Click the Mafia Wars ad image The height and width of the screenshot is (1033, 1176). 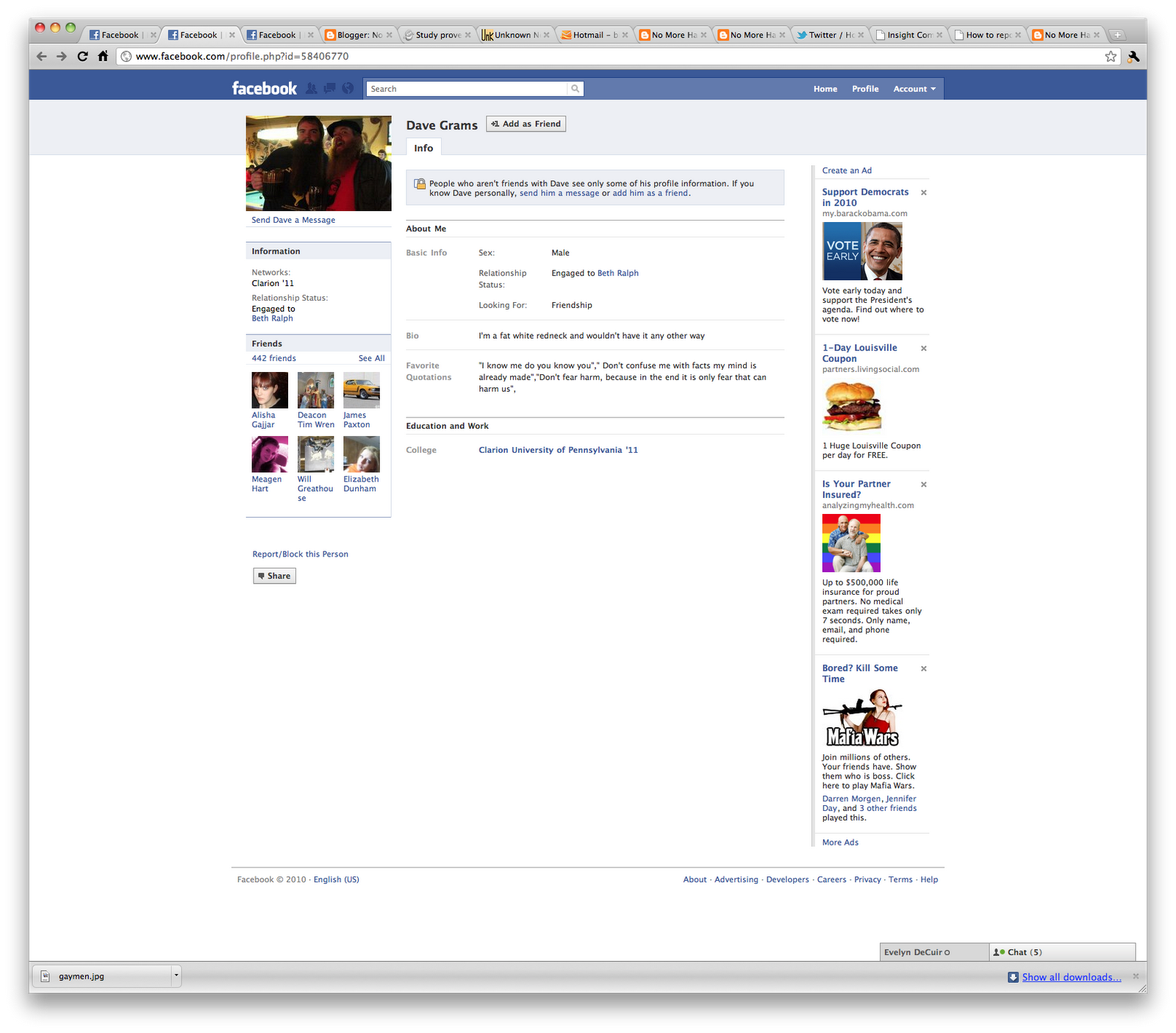pos(862,718)
